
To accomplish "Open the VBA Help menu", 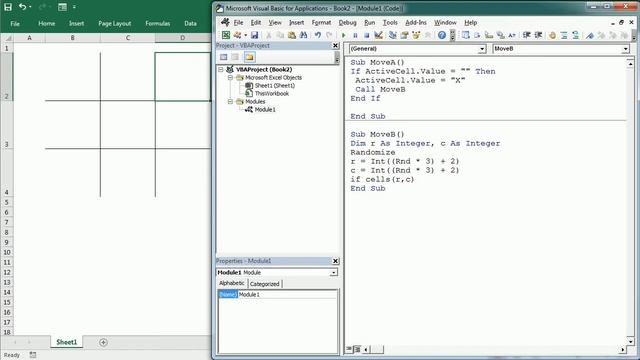I will [471, 23].
